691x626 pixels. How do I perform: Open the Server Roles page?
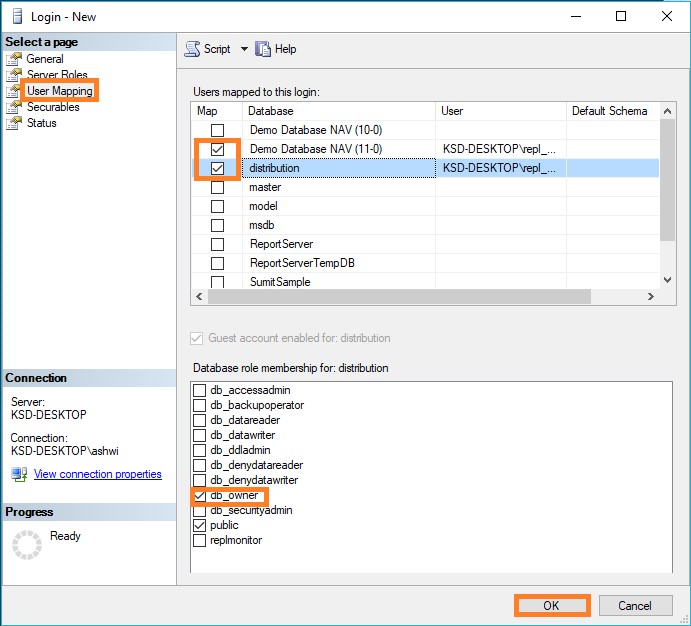coord(56,75)
